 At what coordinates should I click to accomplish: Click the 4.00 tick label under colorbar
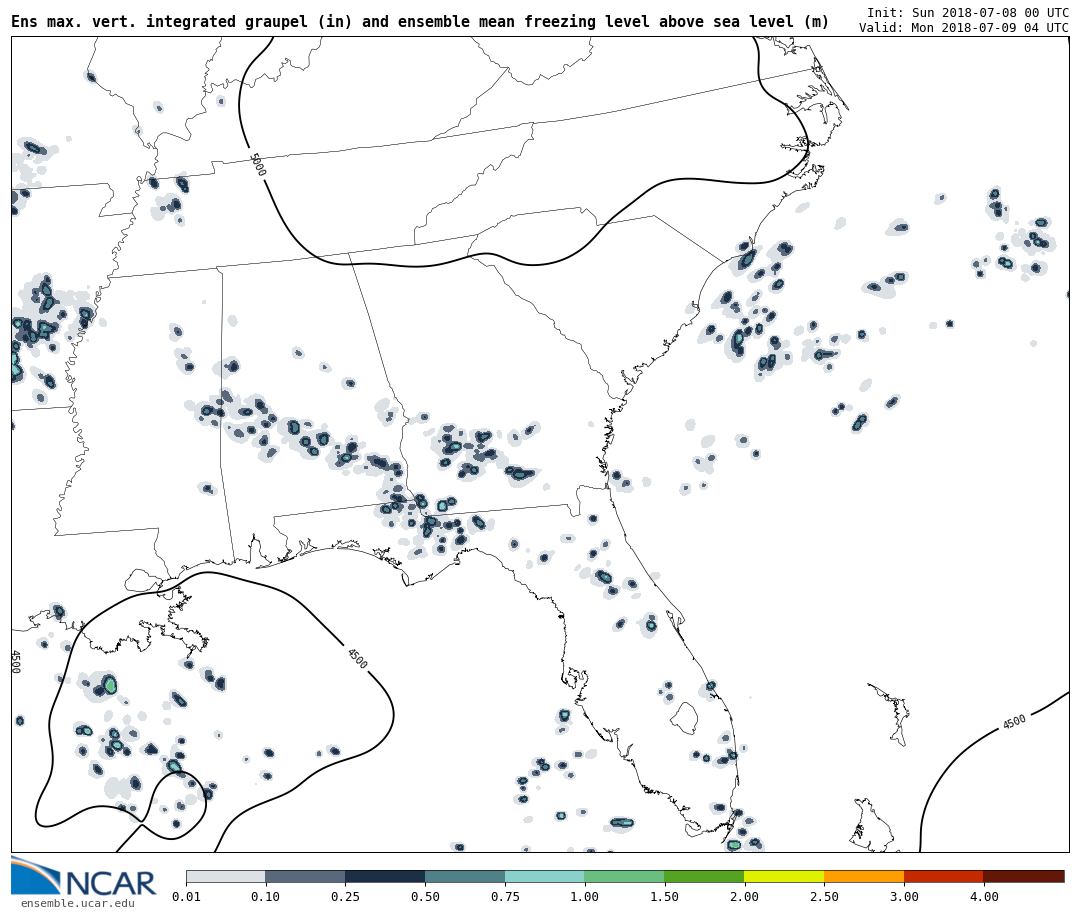point(983,897)
